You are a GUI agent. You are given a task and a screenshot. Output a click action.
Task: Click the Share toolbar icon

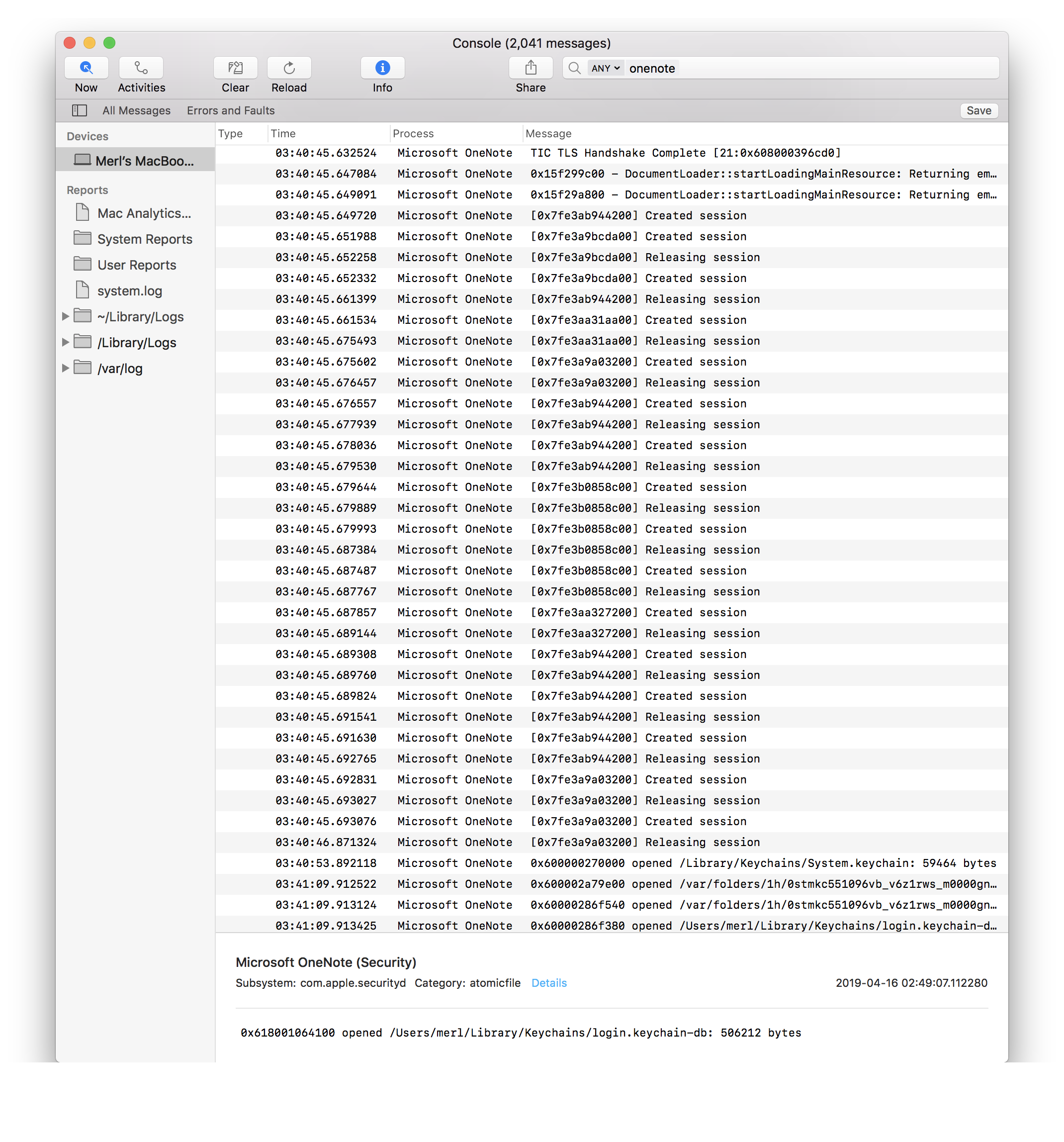click(531, 68)
